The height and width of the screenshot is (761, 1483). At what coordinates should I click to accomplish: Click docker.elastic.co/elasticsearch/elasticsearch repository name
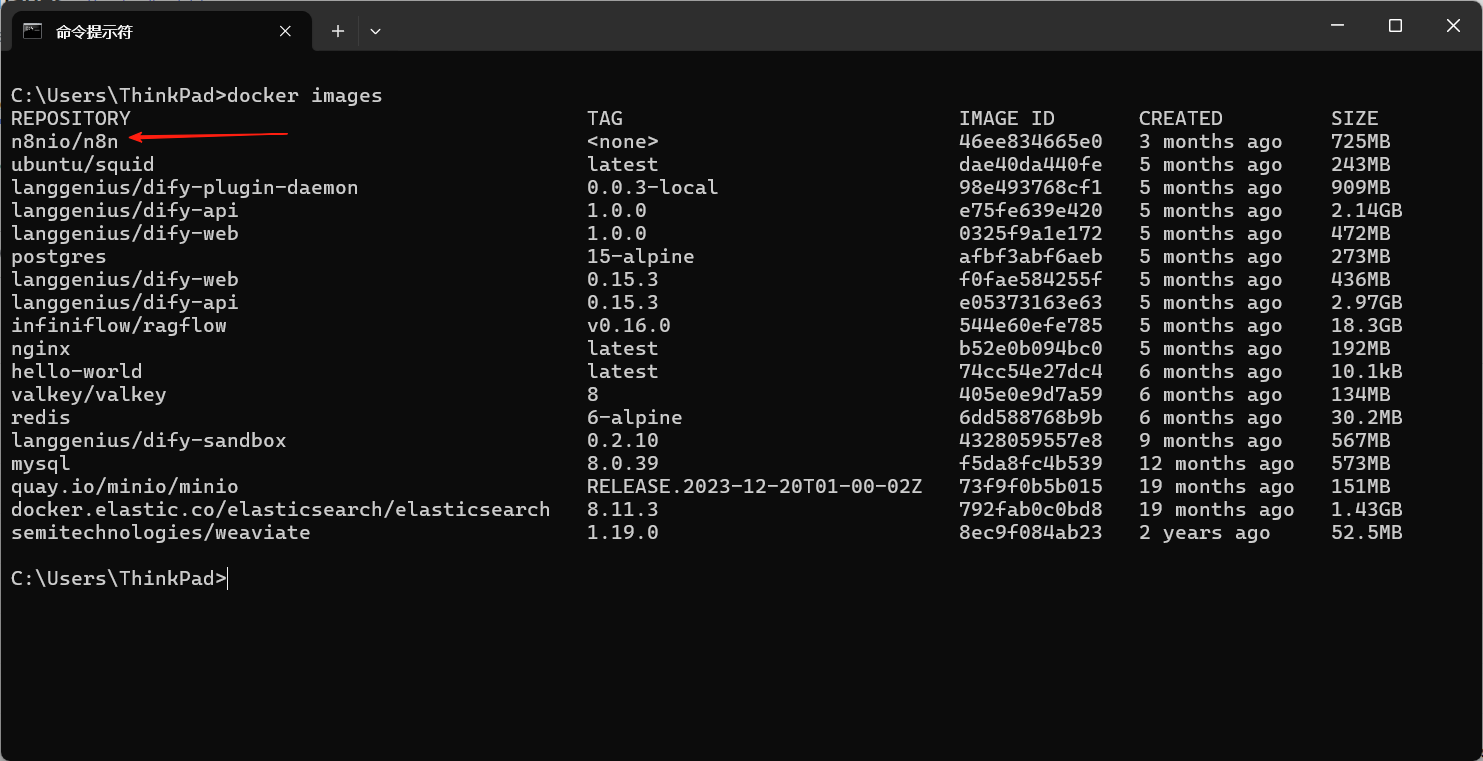click(x=281, y=510)
